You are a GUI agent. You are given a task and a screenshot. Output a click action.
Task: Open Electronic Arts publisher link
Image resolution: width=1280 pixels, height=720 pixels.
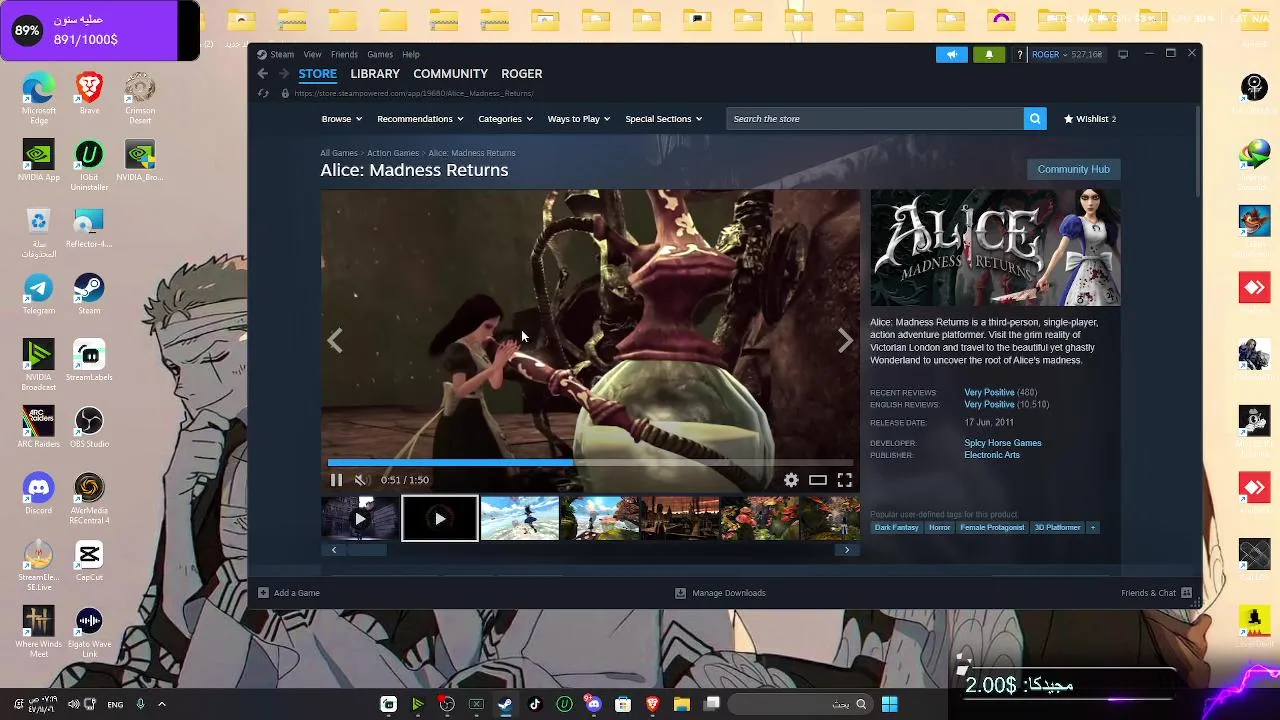pos(992,455)
